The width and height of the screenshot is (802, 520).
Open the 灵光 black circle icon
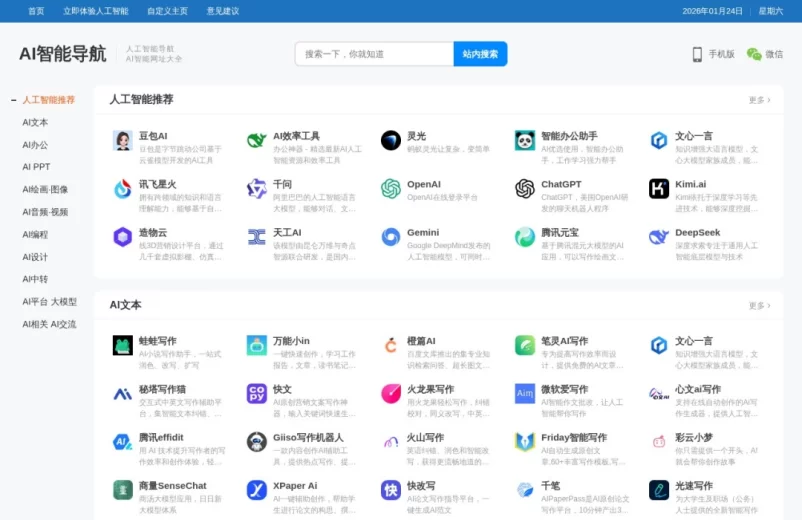point(391,140)
